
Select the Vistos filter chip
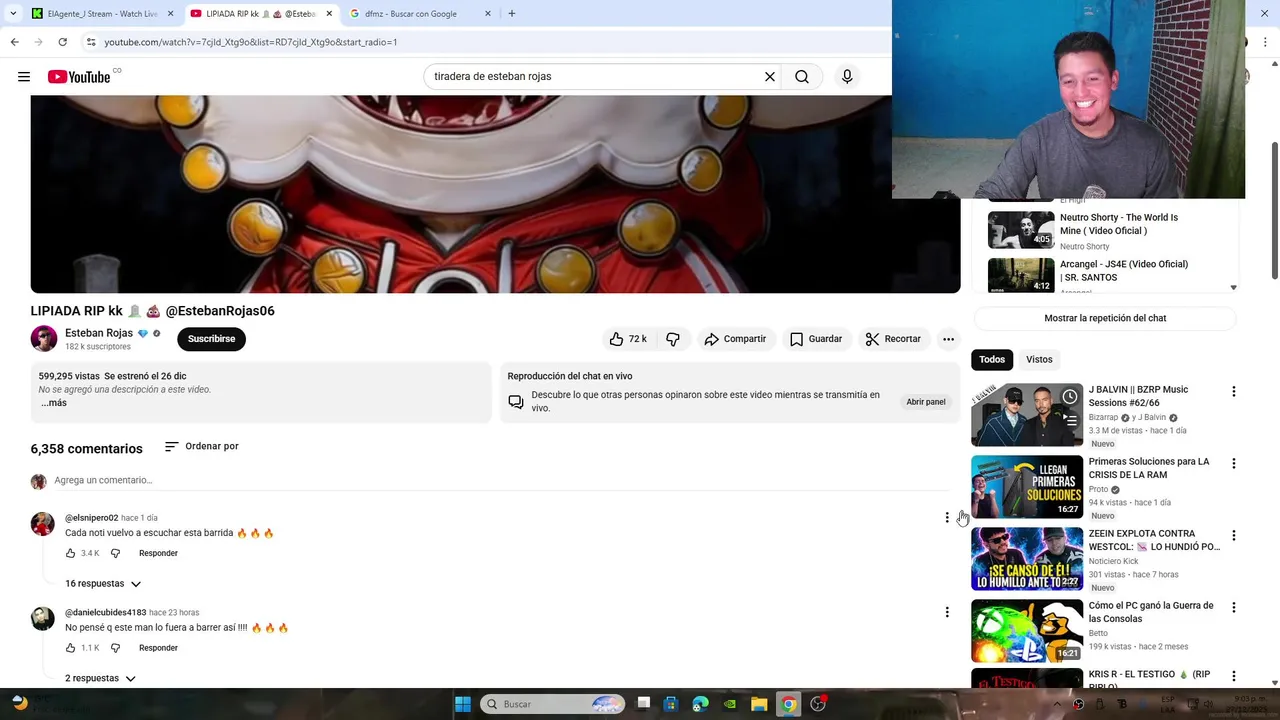pyautogui.click(x=1039, y=360)
